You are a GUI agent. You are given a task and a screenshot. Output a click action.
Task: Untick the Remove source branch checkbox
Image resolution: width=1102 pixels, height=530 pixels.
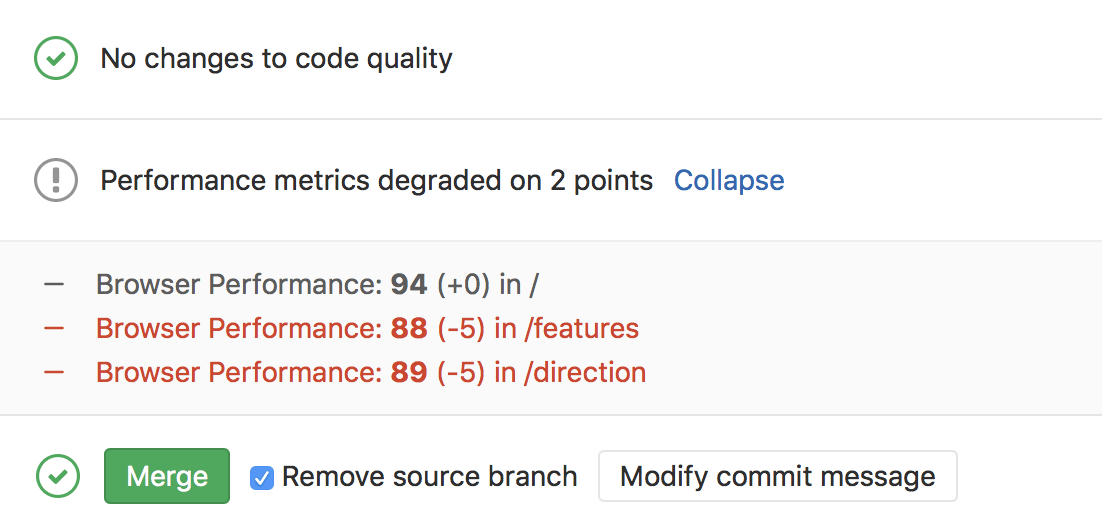(262, 478)
